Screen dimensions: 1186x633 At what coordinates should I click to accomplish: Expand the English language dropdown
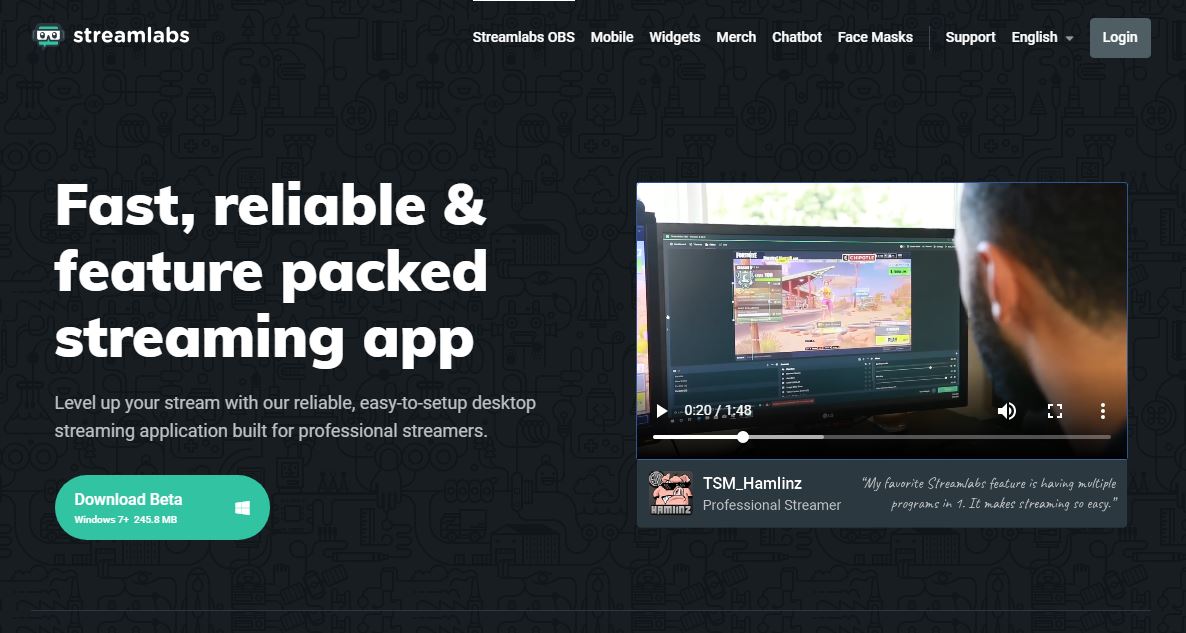[x=1042, y=37]
